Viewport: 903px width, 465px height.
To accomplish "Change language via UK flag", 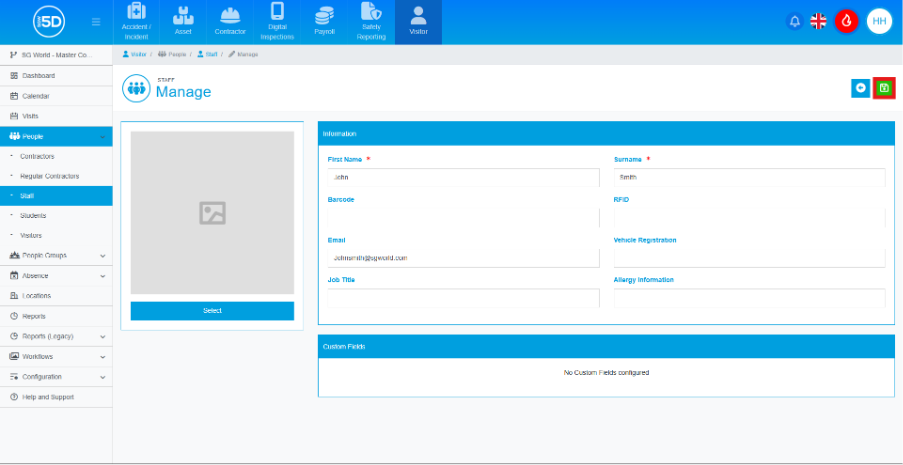I will tap(818, 22).
